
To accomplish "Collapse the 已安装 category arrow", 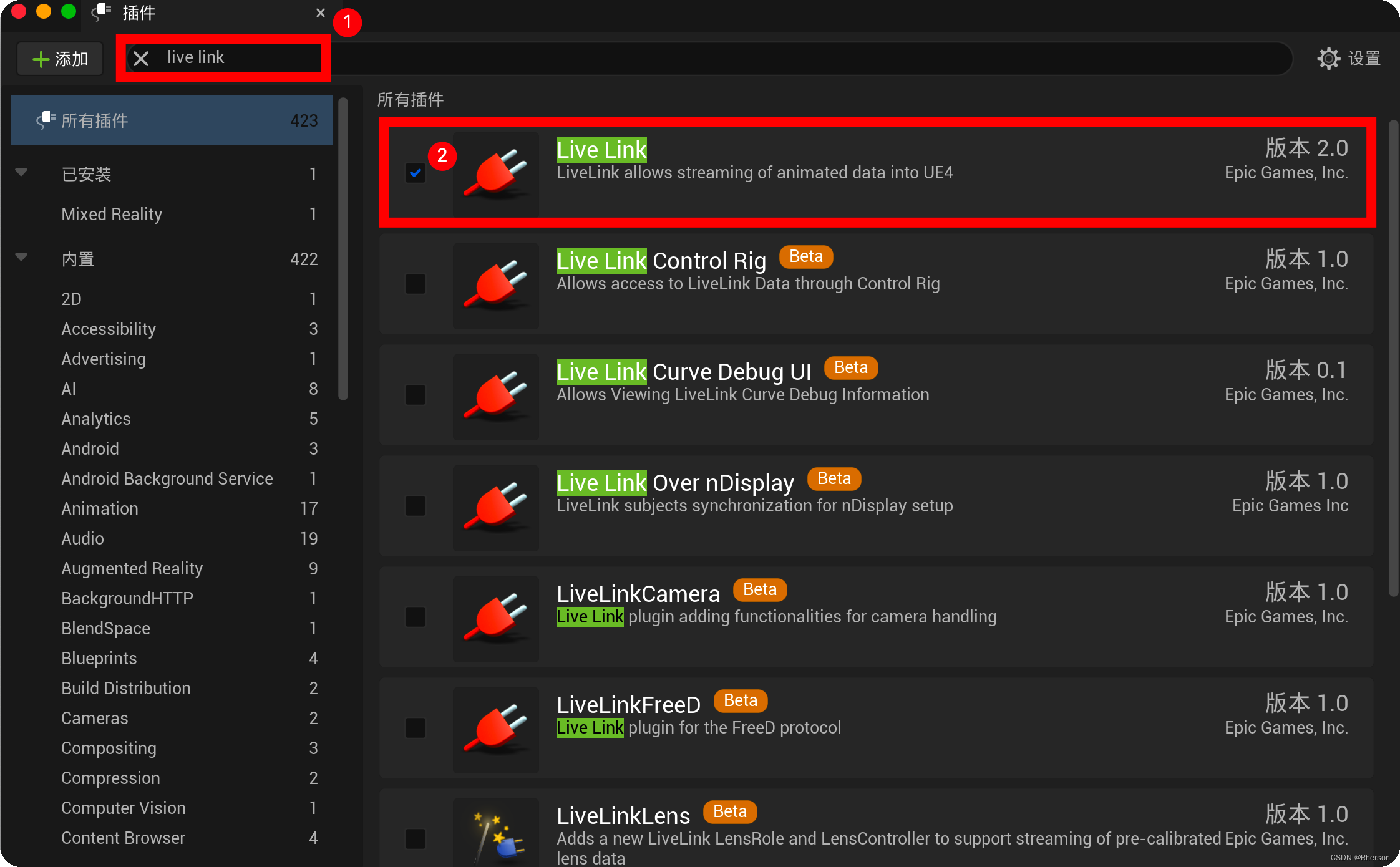I will (21, 173).
